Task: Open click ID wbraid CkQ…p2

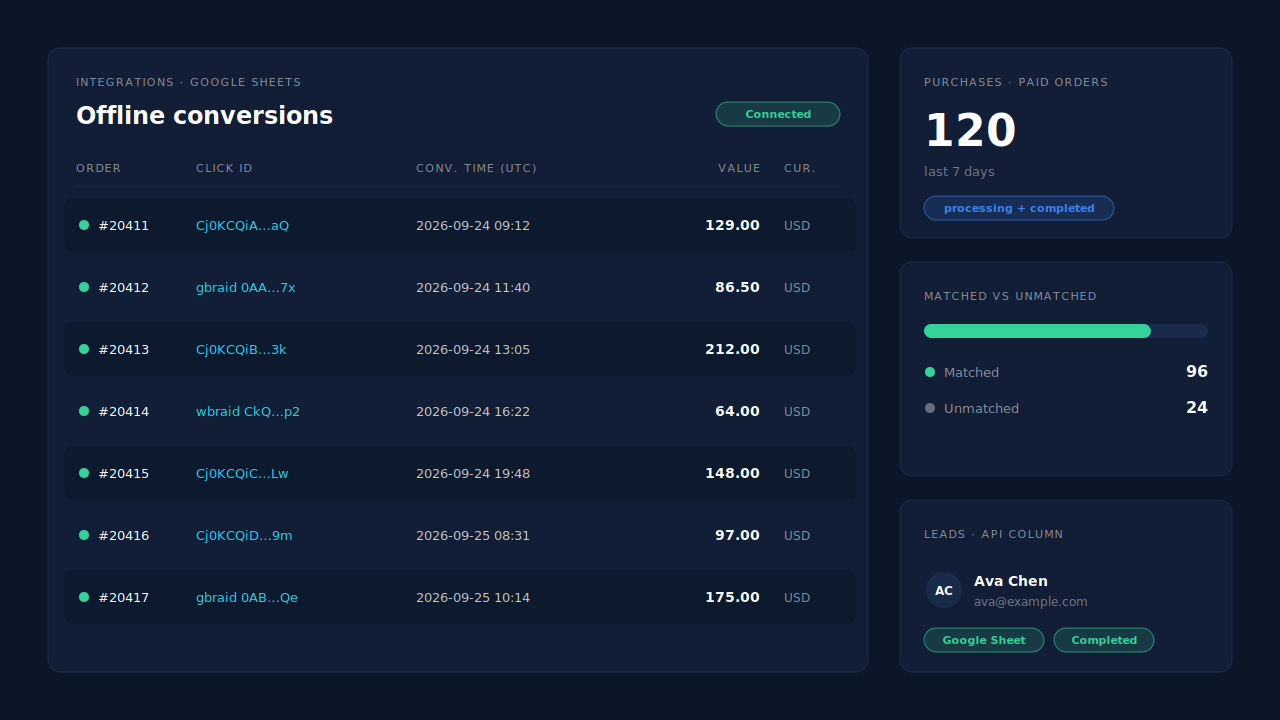Action: (248, 412)
